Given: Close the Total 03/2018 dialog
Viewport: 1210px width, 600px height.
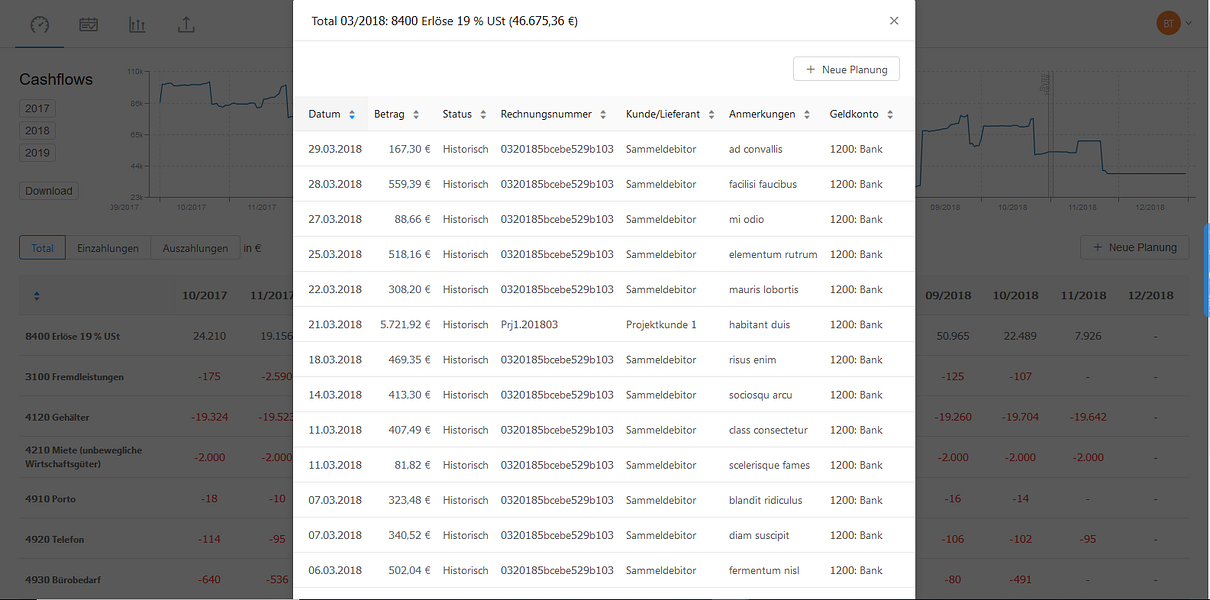Looking at the screenshot, I should (x=894, y=21).
